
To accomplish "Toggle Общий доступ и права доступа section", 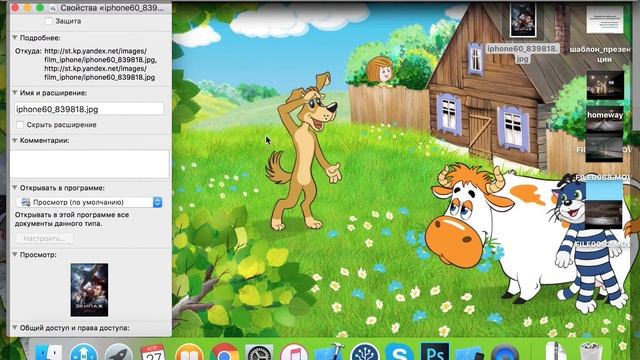I will (x=15, y=327).
